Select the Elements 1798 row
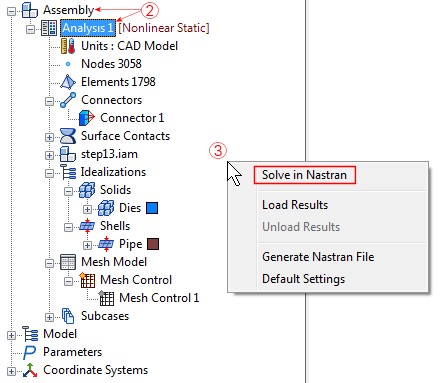The image size is (442, 383). tap(118, 82)
